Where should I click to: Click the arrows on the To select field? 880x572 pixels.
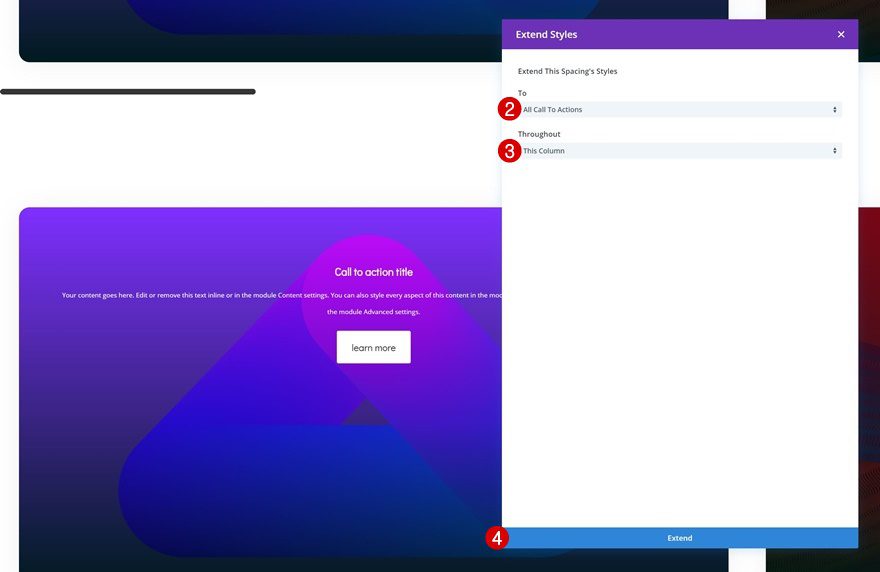pos(835,109)
